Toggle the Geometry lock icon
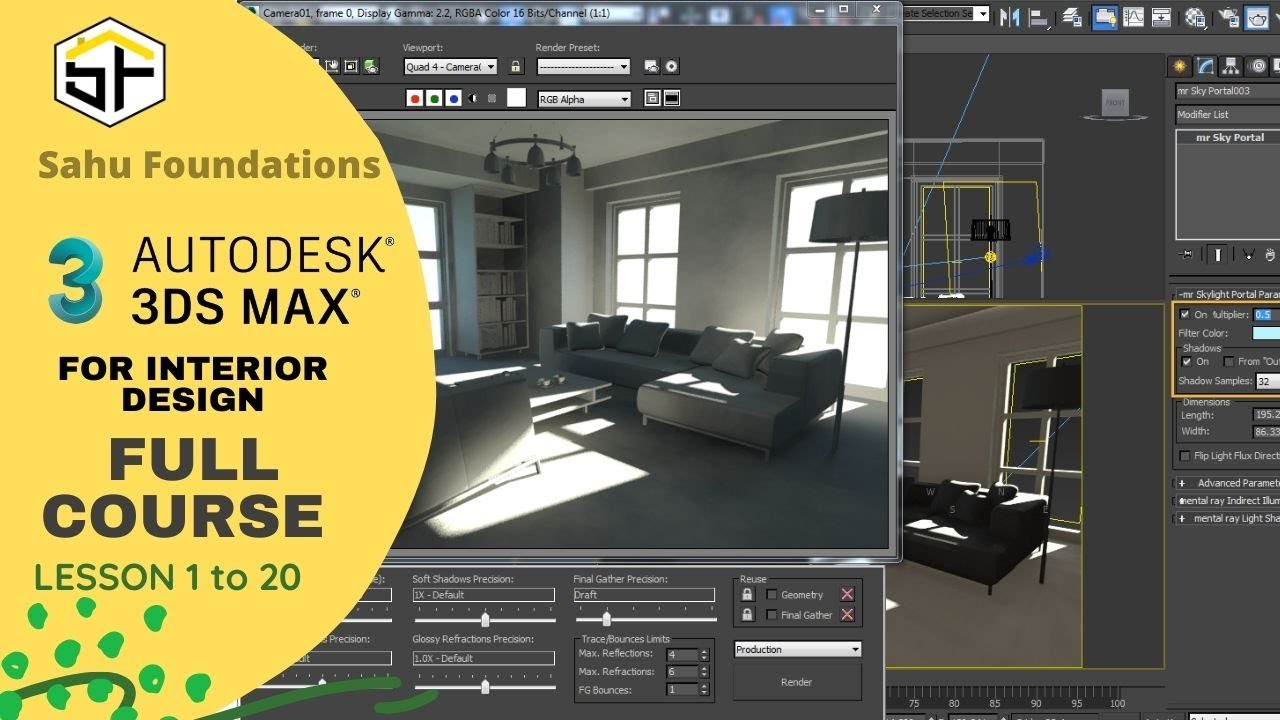Image resolution: width=1280 pixels, height=720 pixels. point(747,594)
